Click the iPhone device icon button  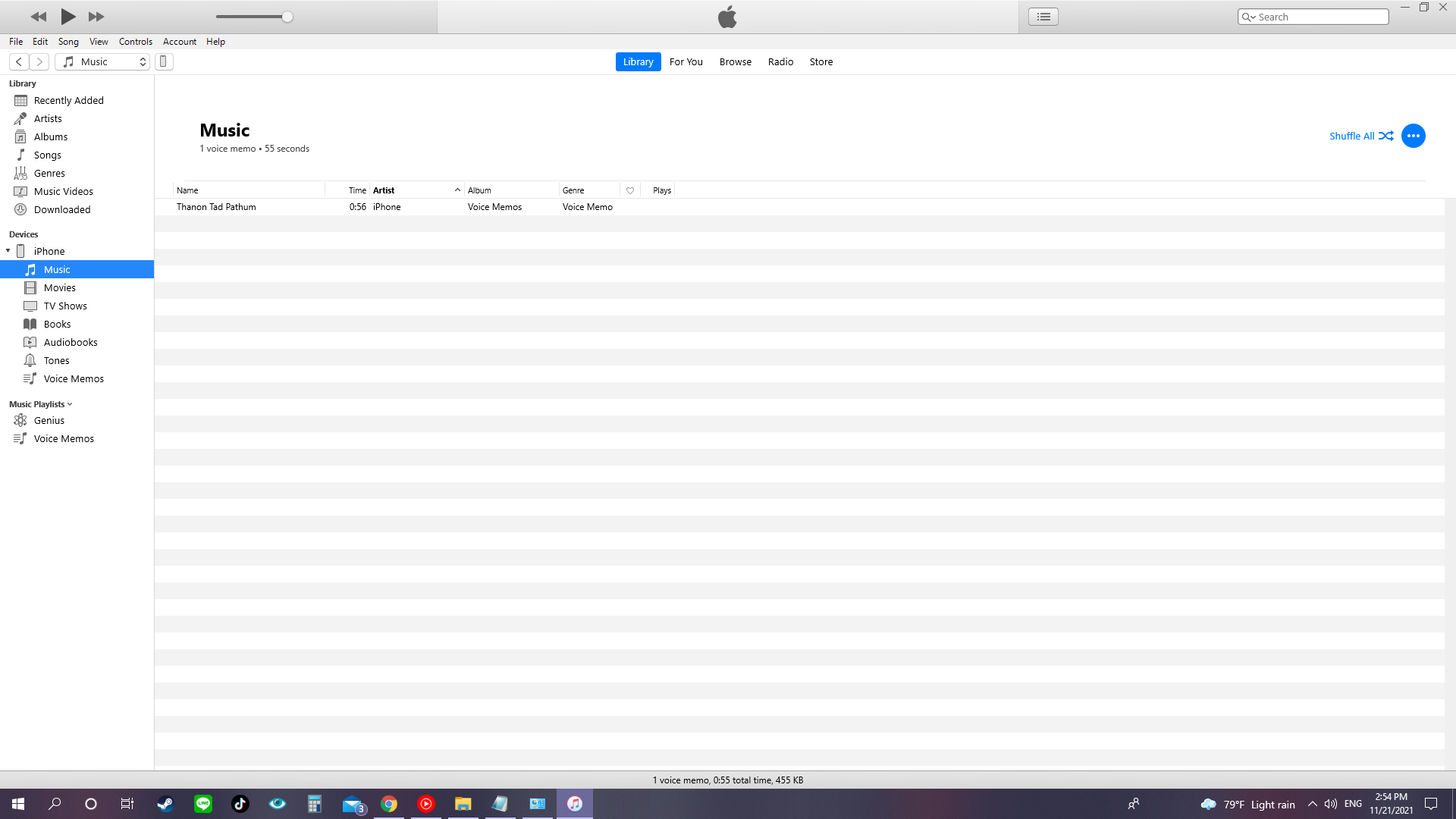[x=164, y=62]
